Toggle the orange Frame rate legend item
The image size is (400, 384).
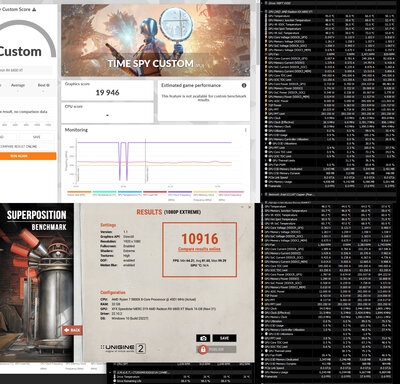(79, 193)
